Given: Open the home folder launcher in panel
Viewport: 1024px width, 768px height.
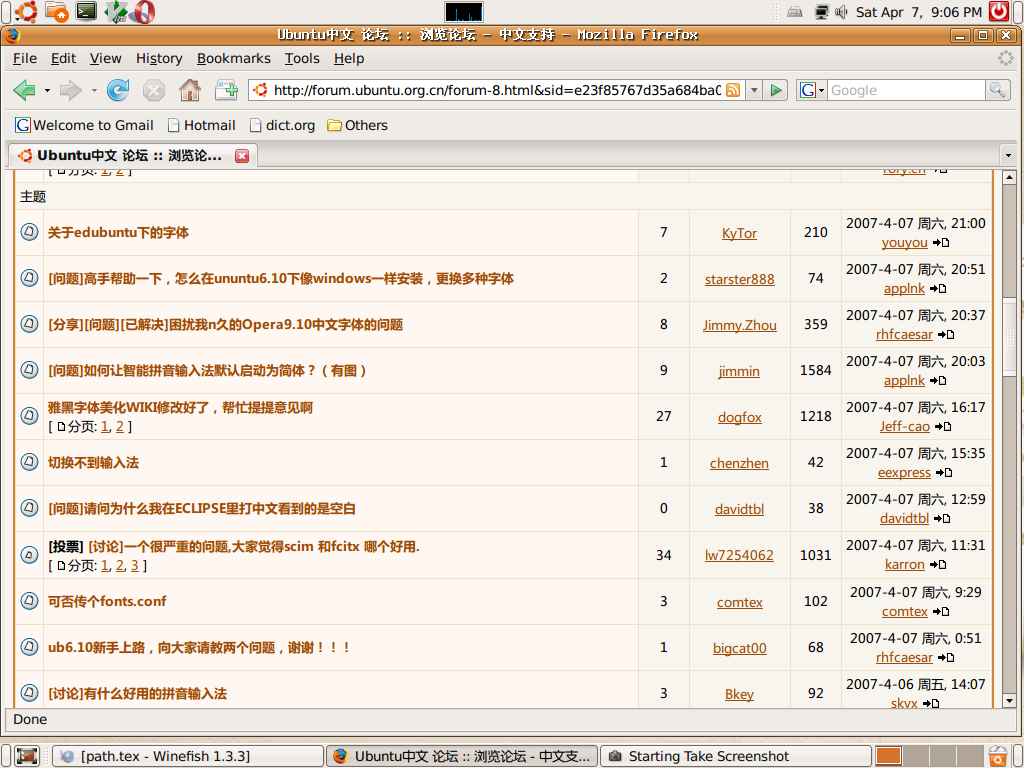Looking at the screenshot, I should point(57,12).
